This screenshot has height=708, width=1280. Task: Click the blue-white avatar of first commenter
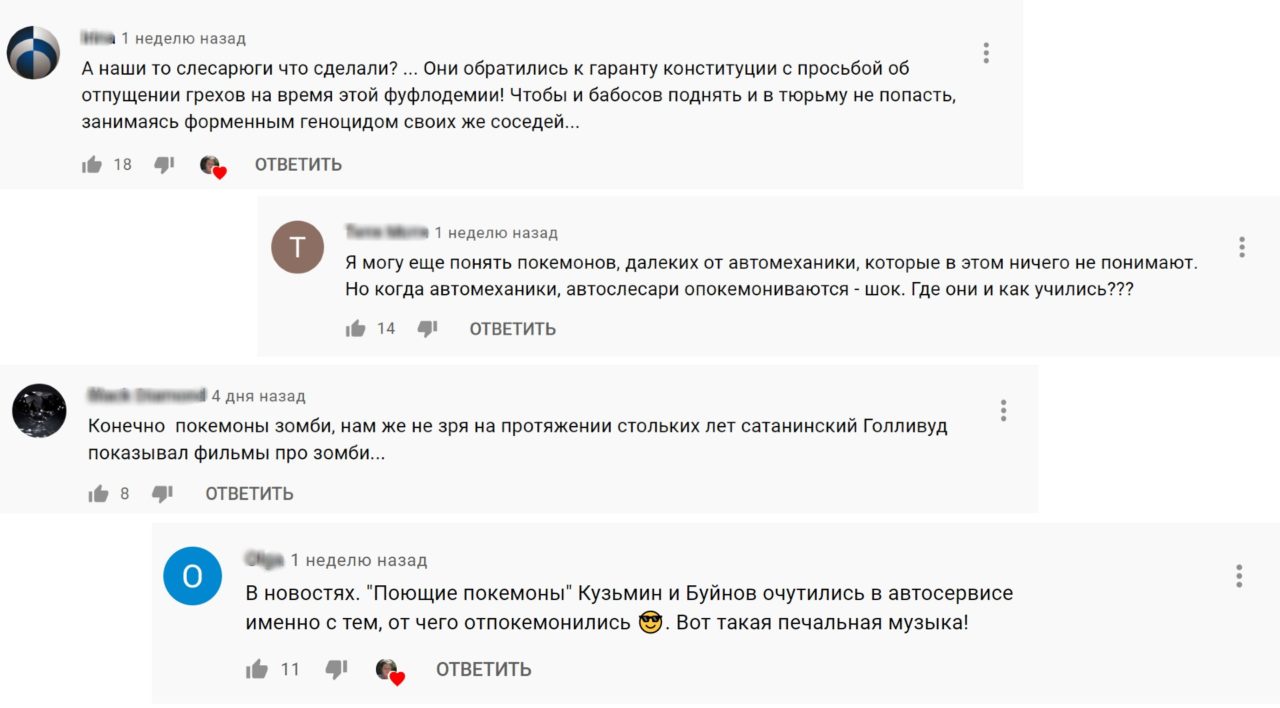(34, 53)
